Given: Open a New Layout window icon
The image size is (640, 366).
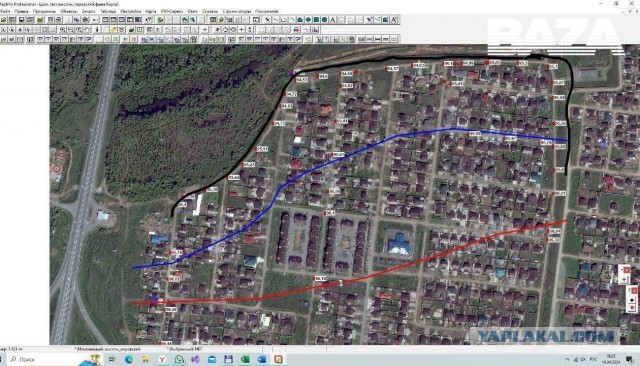Looking at the screenshot, I should (x=129, y=20).
